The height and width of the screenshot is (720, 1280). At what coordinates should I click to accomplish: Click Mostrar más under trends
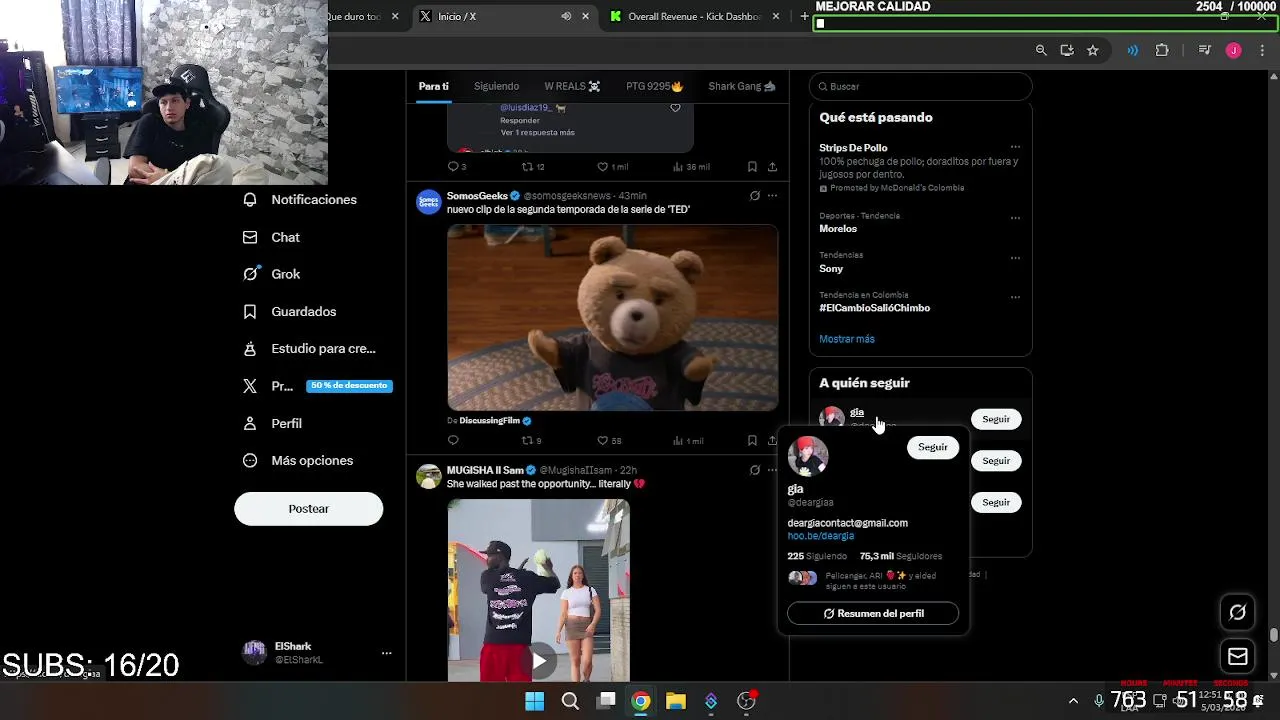[847, 339]
